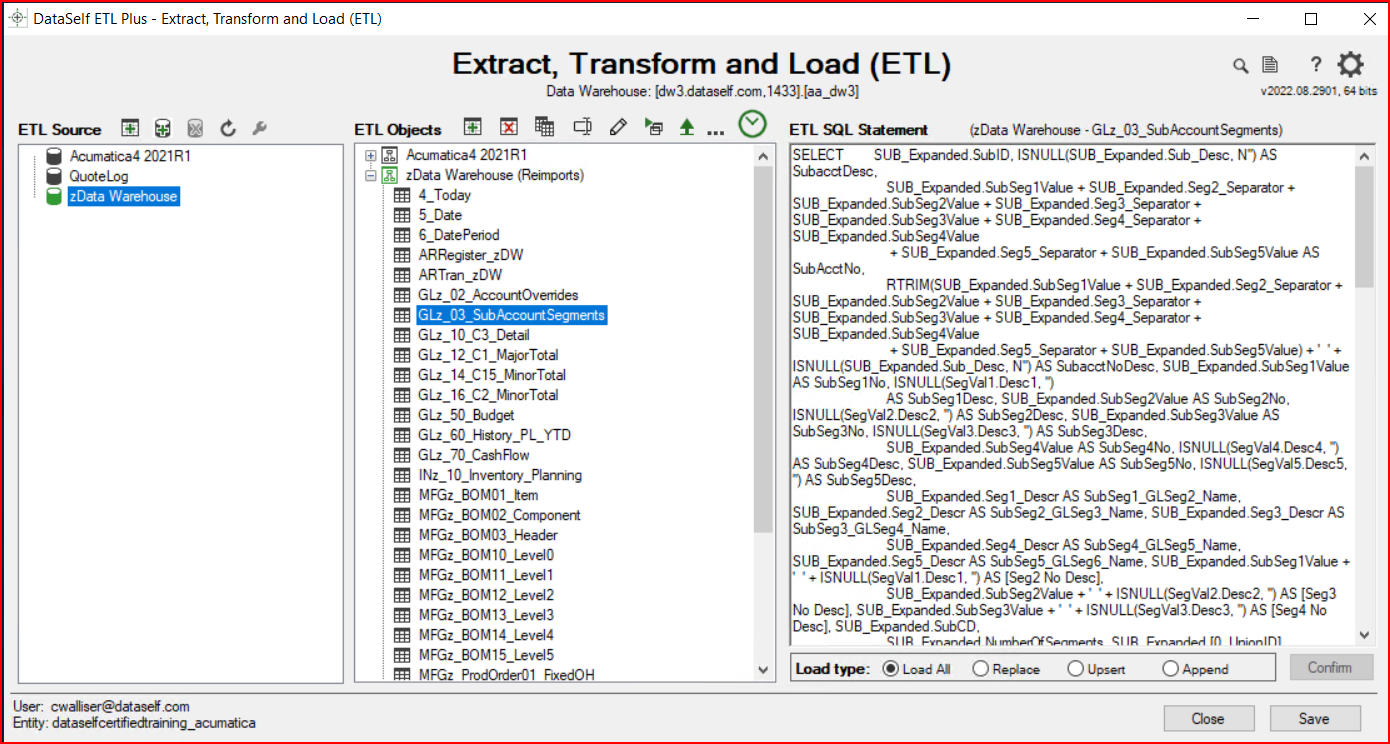1390x744 pixels.
Task: Open the green clock scheduler icon
Action: click(x=752, y=124)
